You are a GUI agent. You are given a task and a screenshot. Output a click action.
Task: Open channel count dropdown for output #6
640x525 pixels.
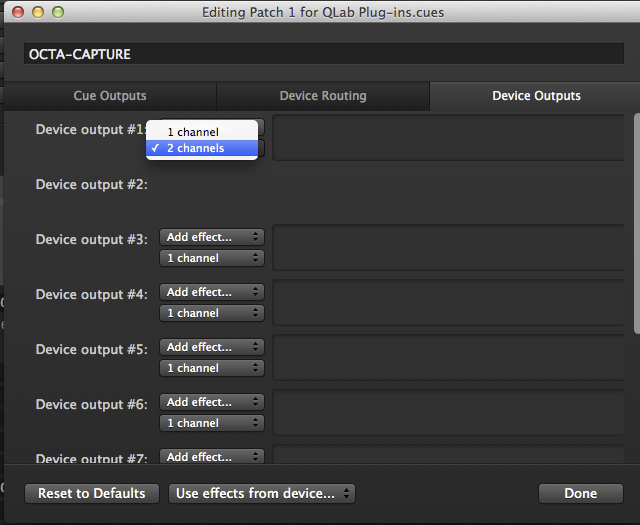(212, 423)
